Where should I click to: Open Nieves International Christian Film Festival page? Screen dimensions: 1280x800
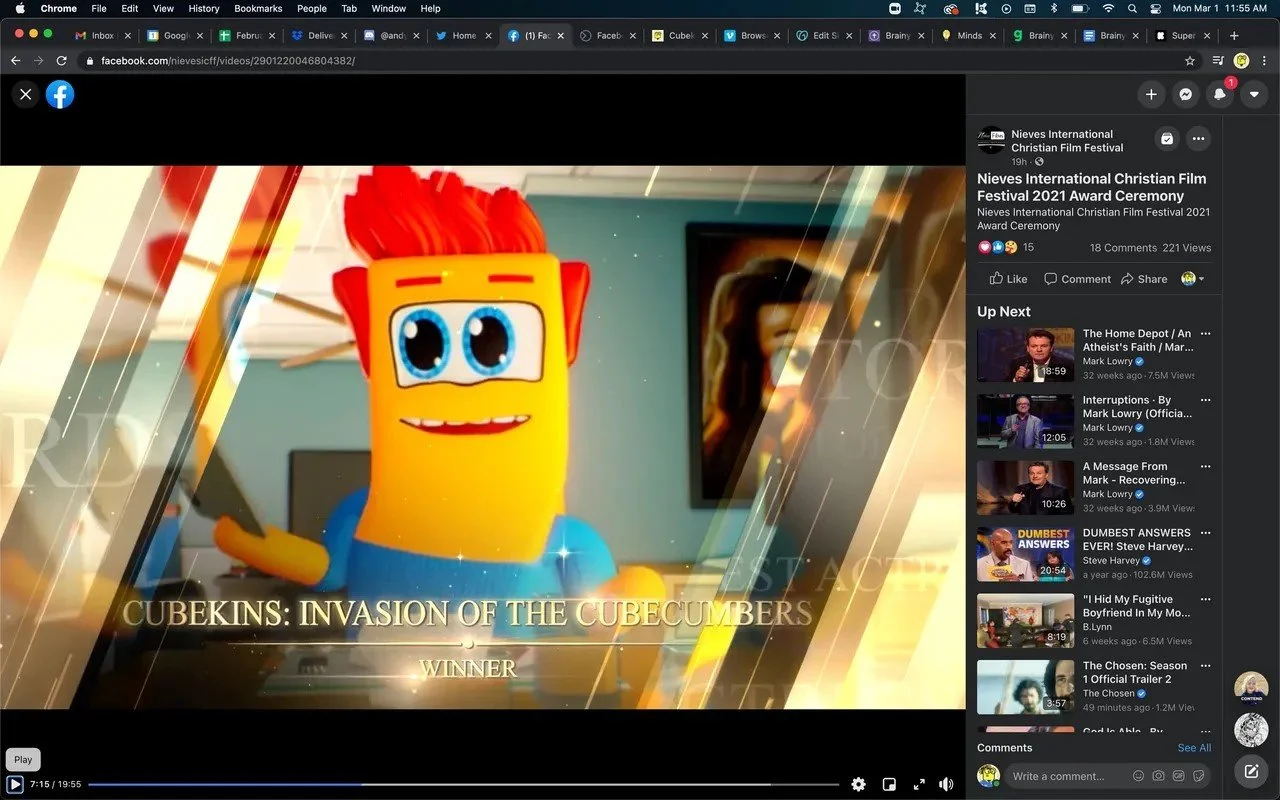1067,141
